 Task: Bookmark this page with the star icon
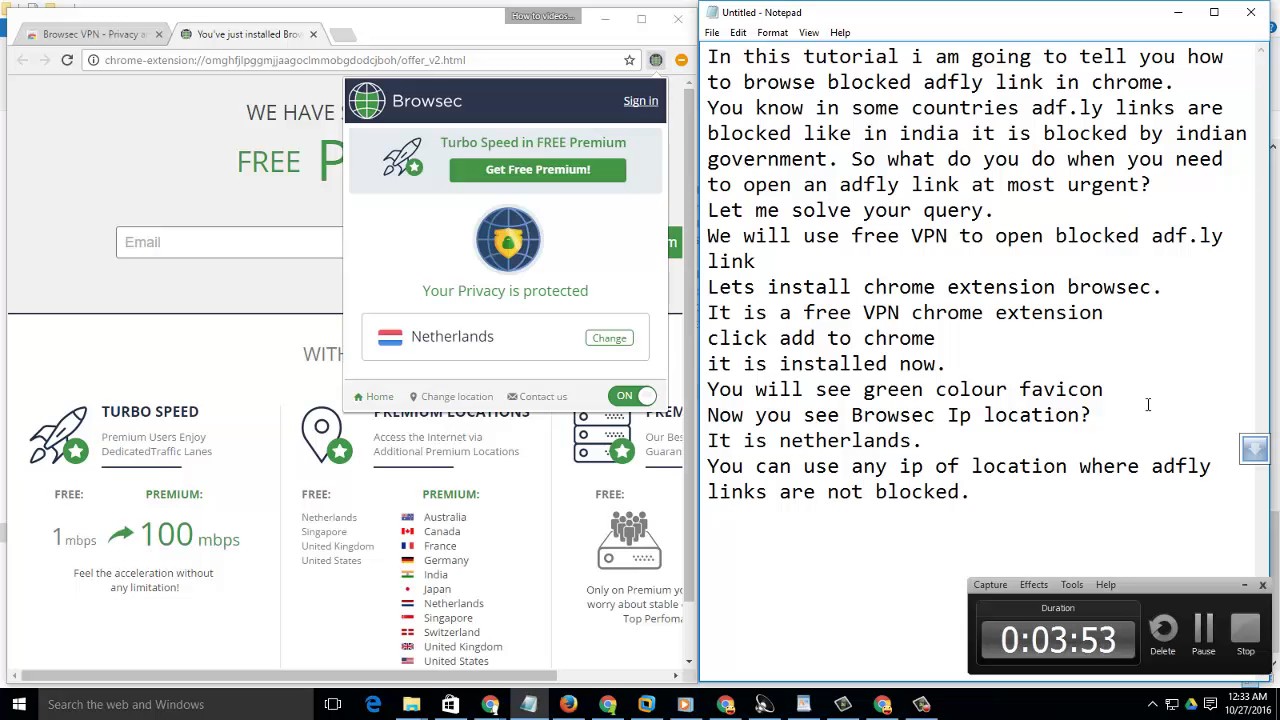pyautogui.click(x=629, y=60)
